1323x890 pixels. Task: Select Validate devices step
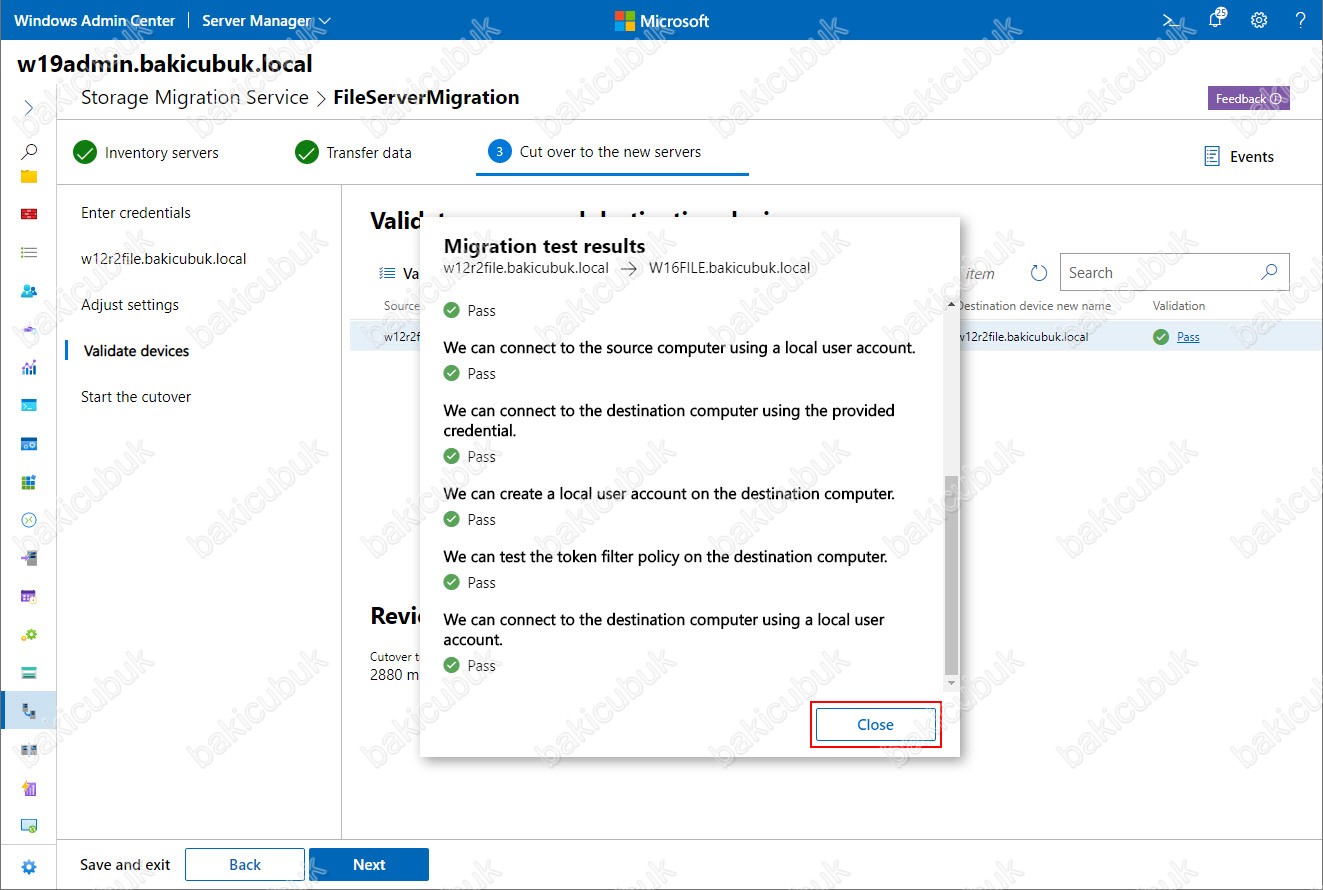pyautogui.click(x=136, y=351)
